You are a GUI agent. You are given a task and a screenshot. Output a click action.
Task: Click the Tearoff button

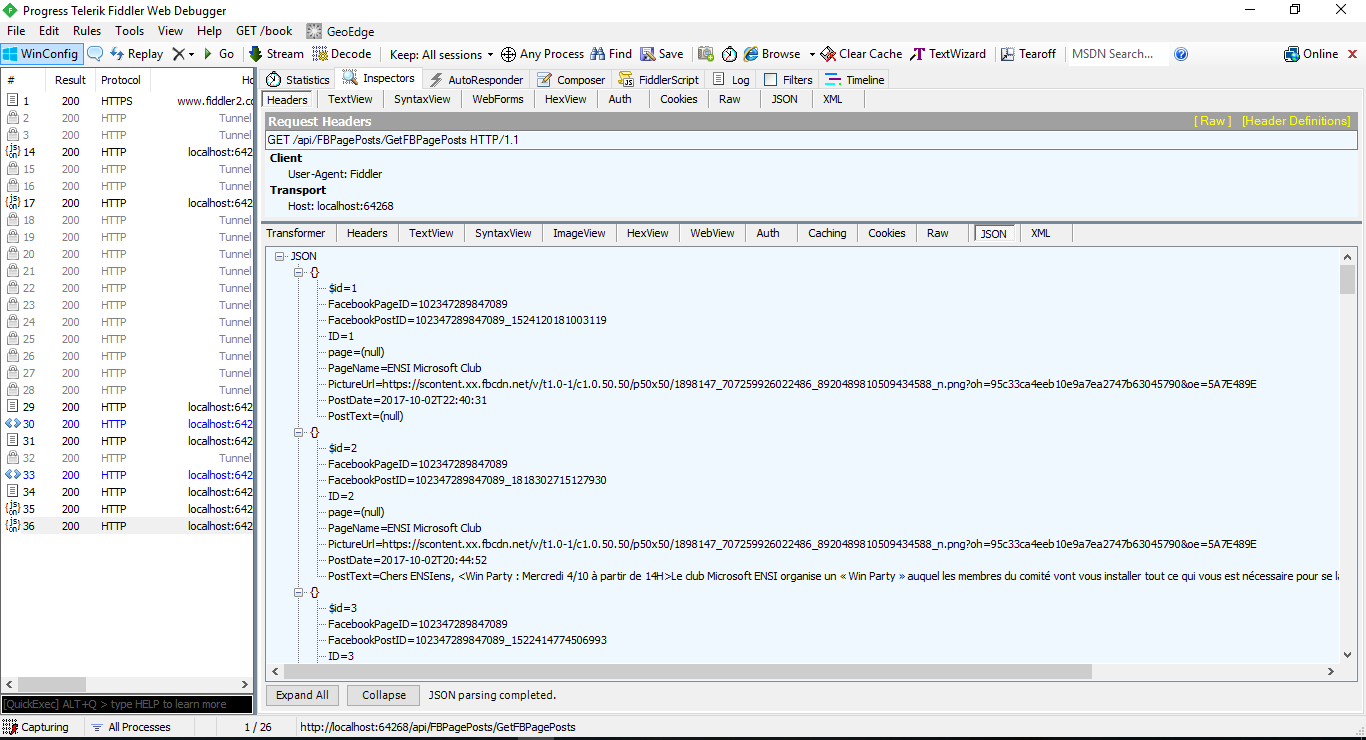coord(1028,54)
